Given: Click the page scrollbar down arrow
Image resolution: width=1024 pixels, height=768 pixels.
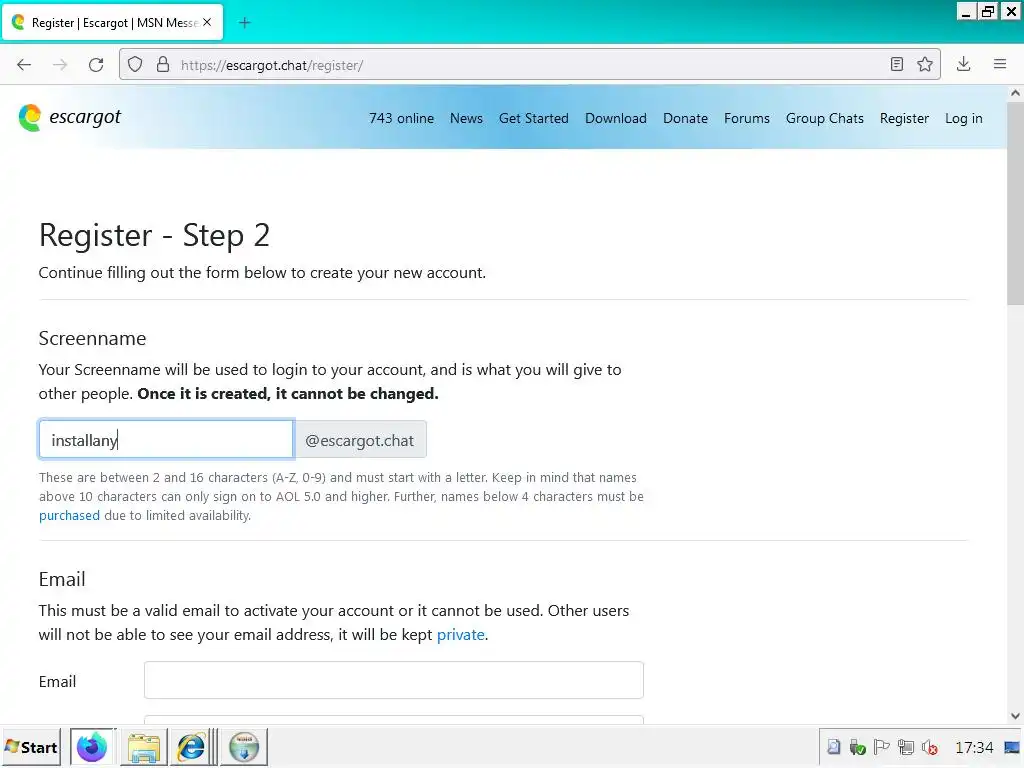Looking at the screenshot, I should (x=1015, y=716).
